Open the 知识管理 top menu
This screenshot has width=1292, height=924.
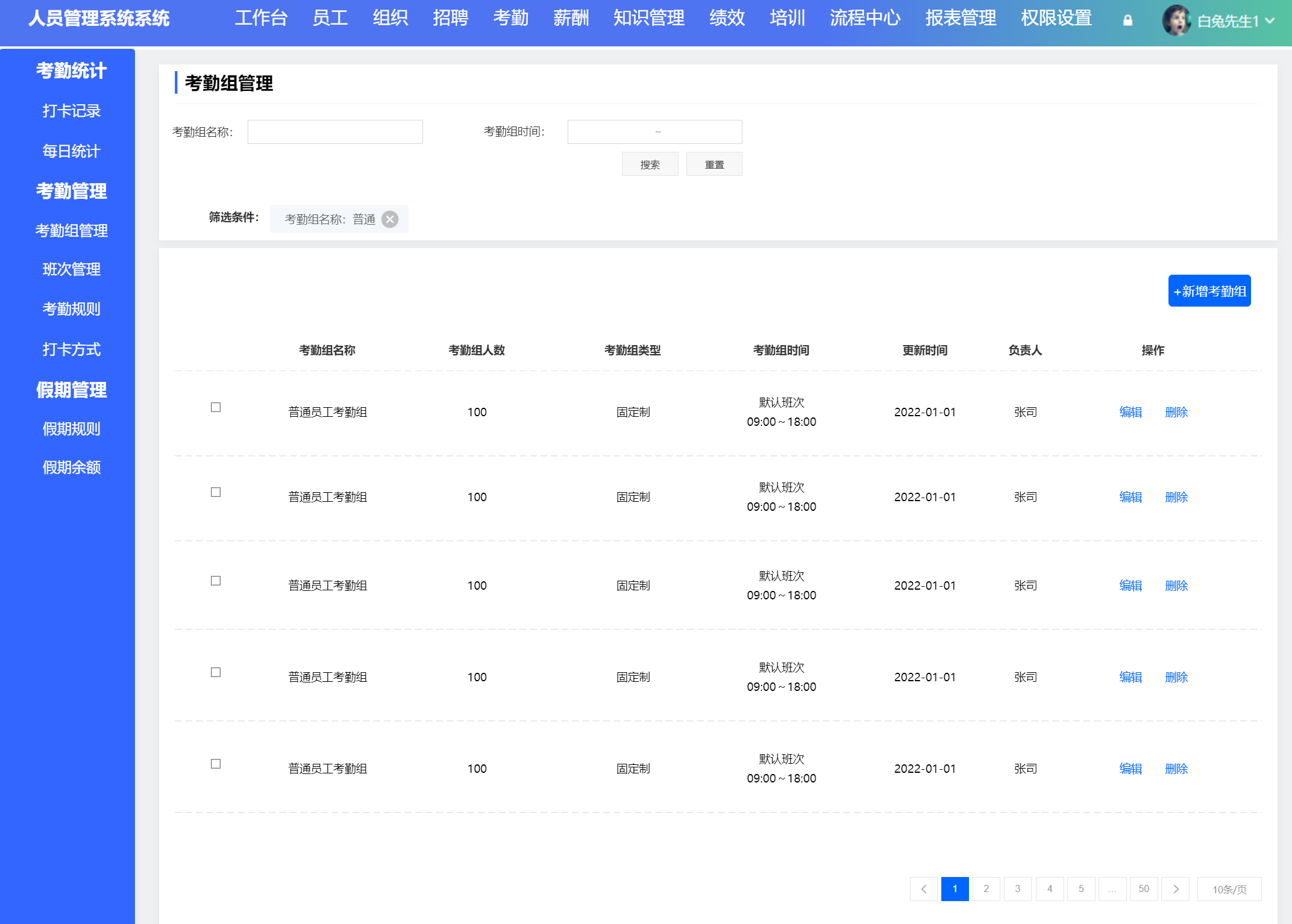pos(649,18)
